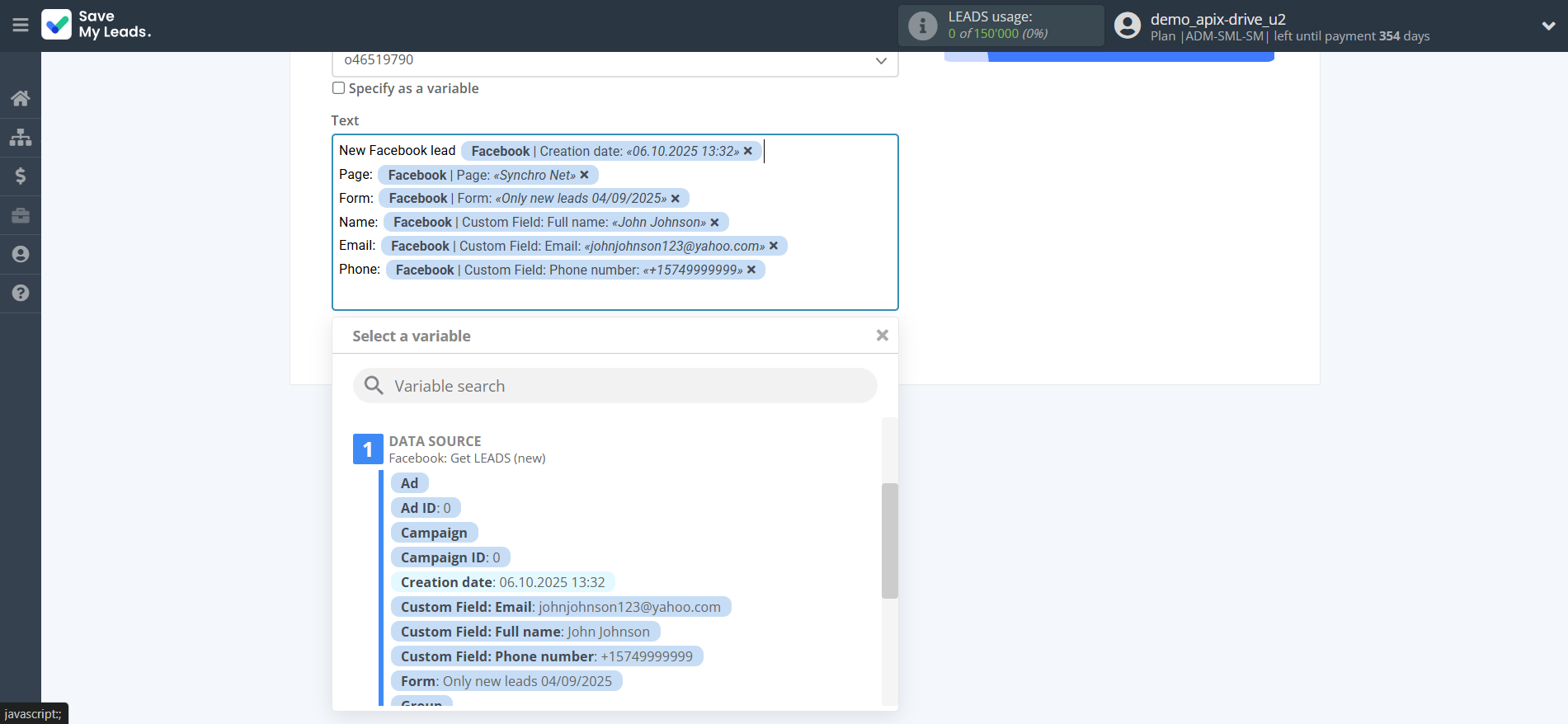The width and height of the screenshot is (1568, 724).
Task: Open the briefcase services icon
Action: [21, 215]
